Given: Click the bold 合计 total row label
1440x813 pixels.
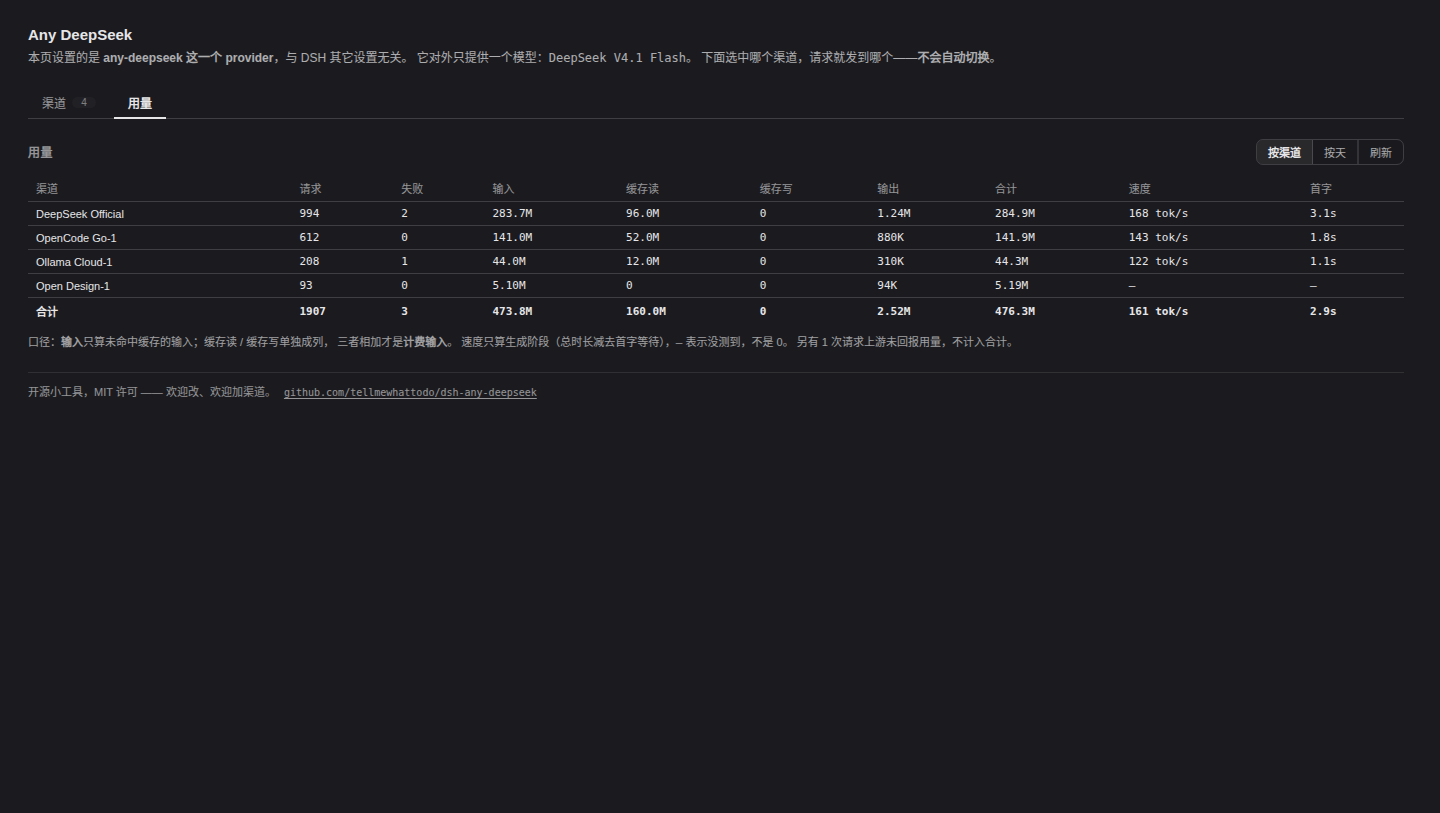Looking at the screenshot, I should [x=47, y=311].
